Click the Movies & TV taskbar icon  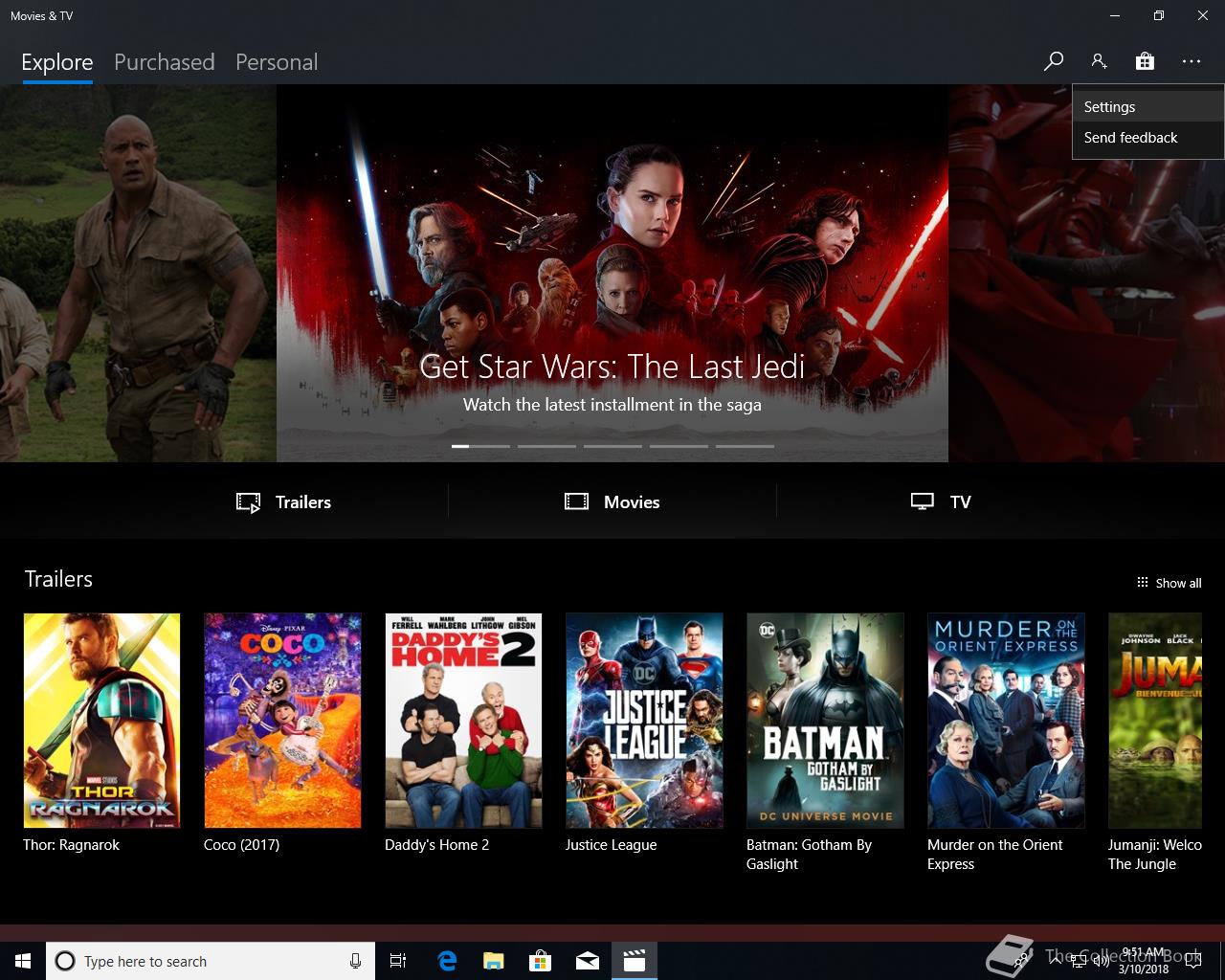point(634,961)
